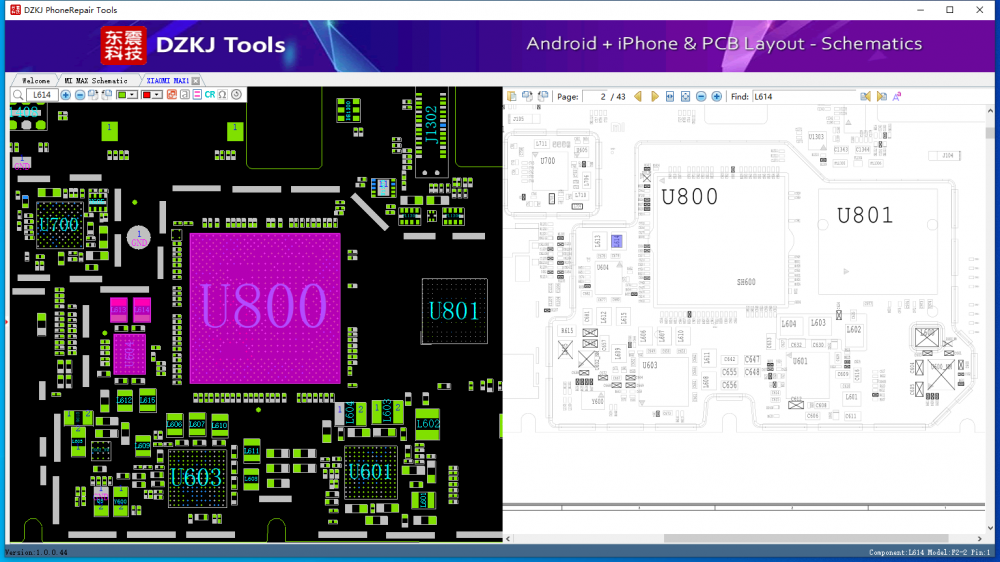Screen dimensions: 1000x562
Task: Click the page number input field
Action: point(595,96)
